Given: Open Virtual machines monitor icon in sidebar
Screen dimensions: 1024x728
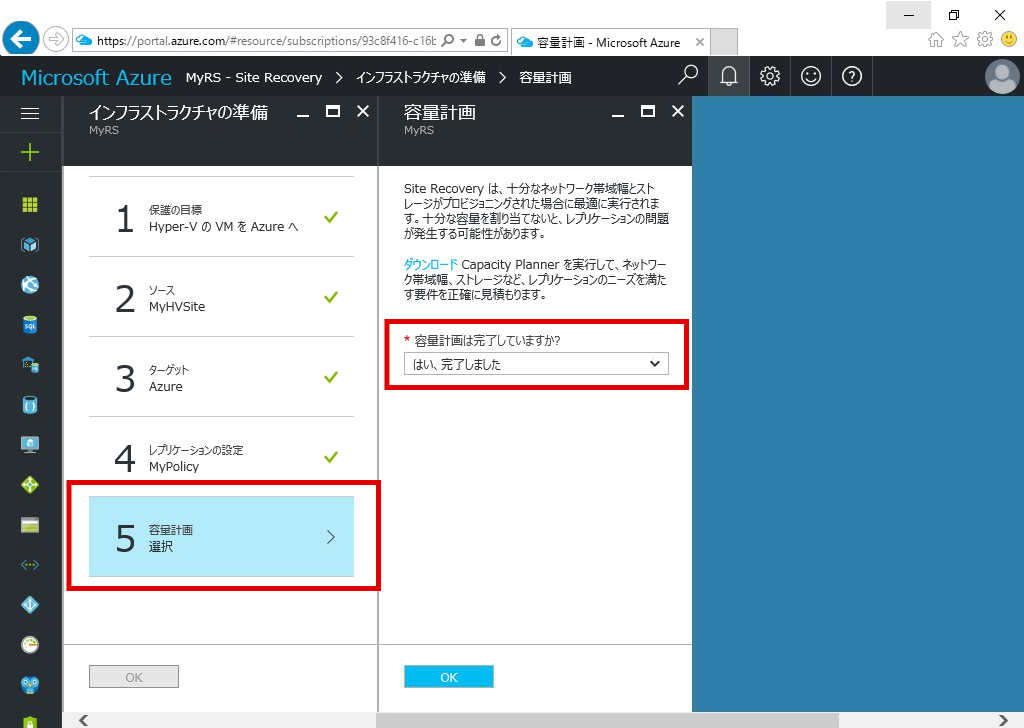Looking at the screenshot, I should pyautogui.click(x=30, y=445).
